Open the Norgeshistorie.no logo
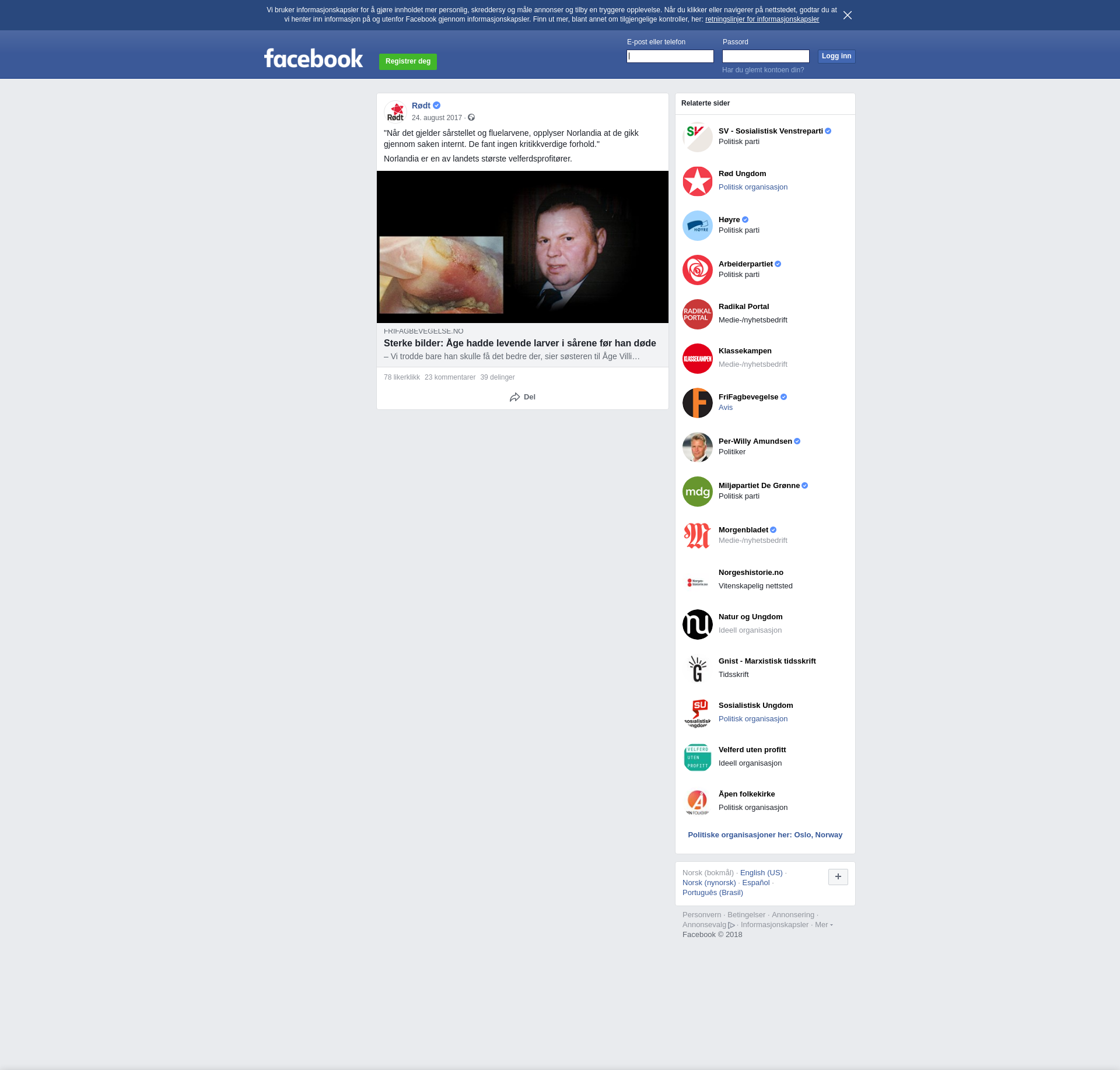The width and height of the screenshot is (1120, 1070). (x=698, y=580)
